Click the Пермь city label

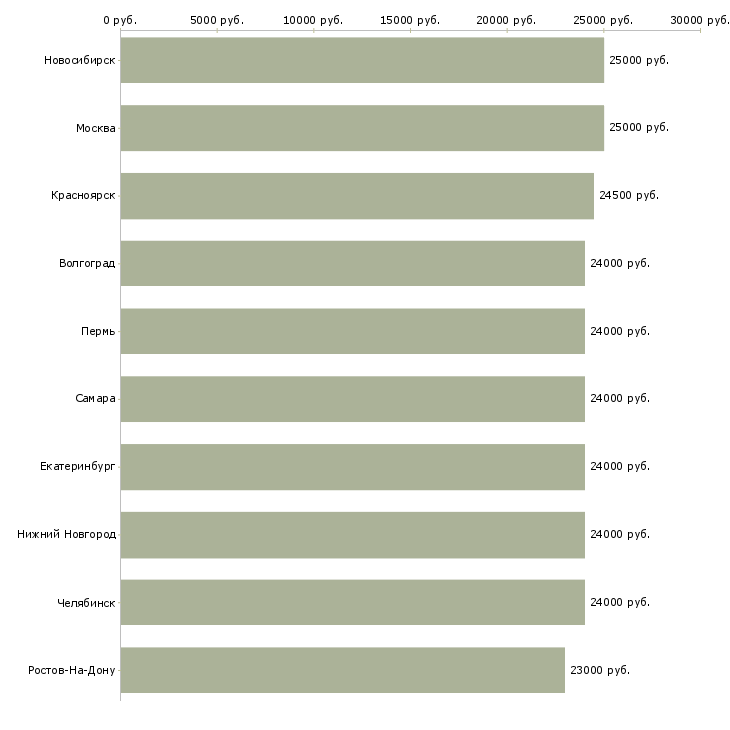pos(98,331)
